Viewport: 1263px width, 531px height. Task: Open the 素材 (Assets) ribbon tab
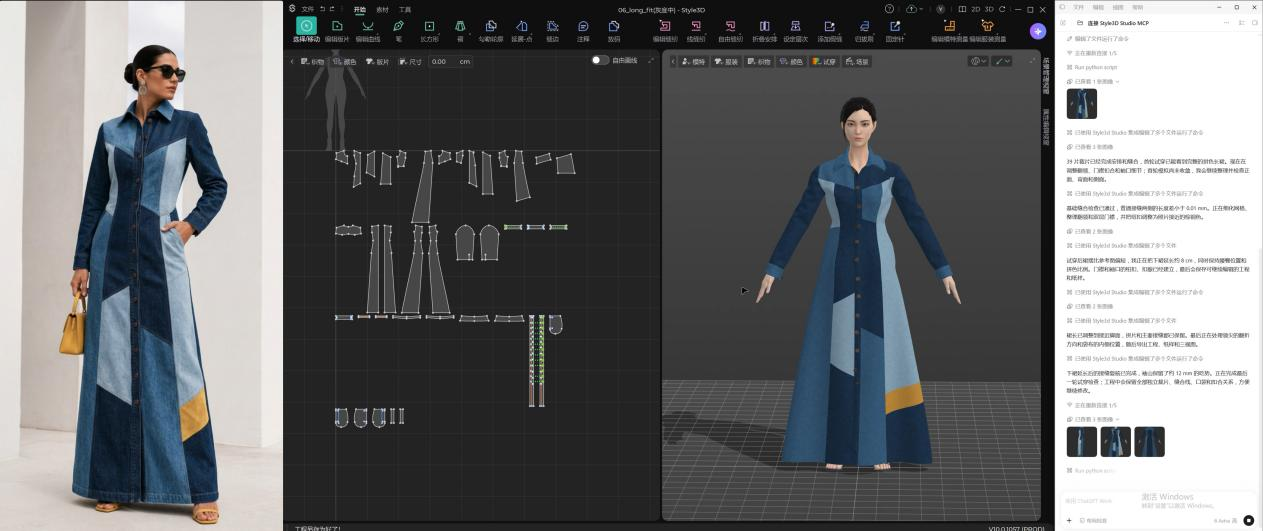[382, 8]
